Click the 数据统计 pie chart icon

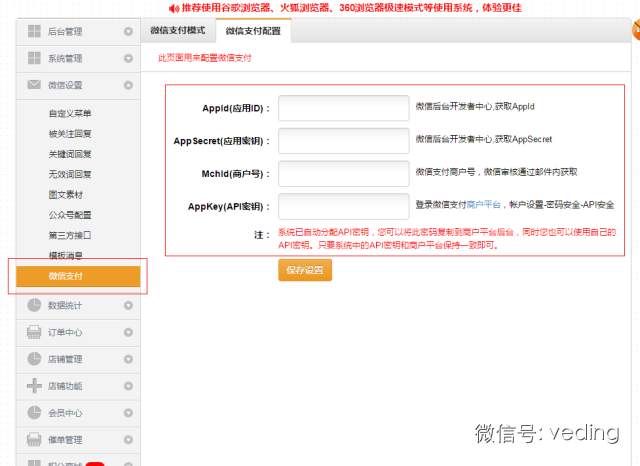34,305
